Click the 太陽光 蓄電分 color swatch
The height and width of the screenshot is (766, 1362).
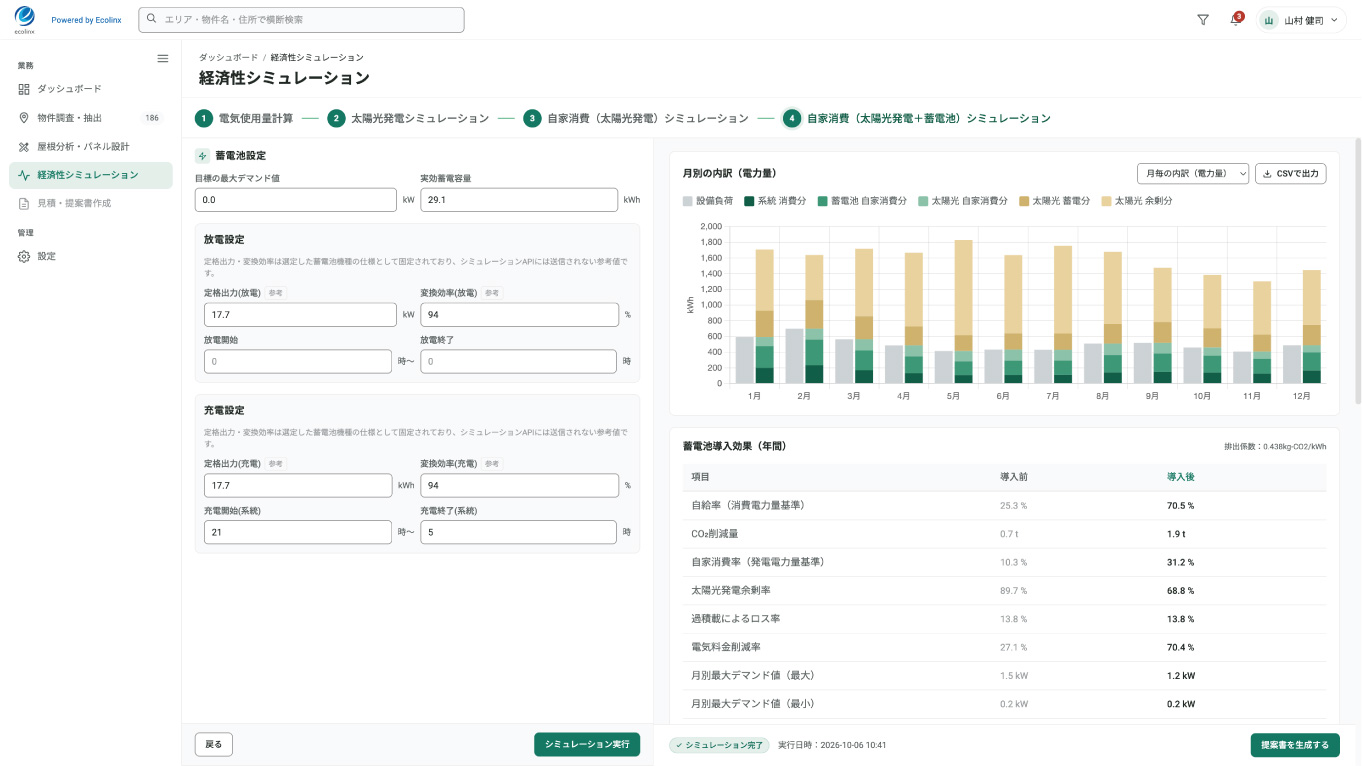pos(1023,201)
